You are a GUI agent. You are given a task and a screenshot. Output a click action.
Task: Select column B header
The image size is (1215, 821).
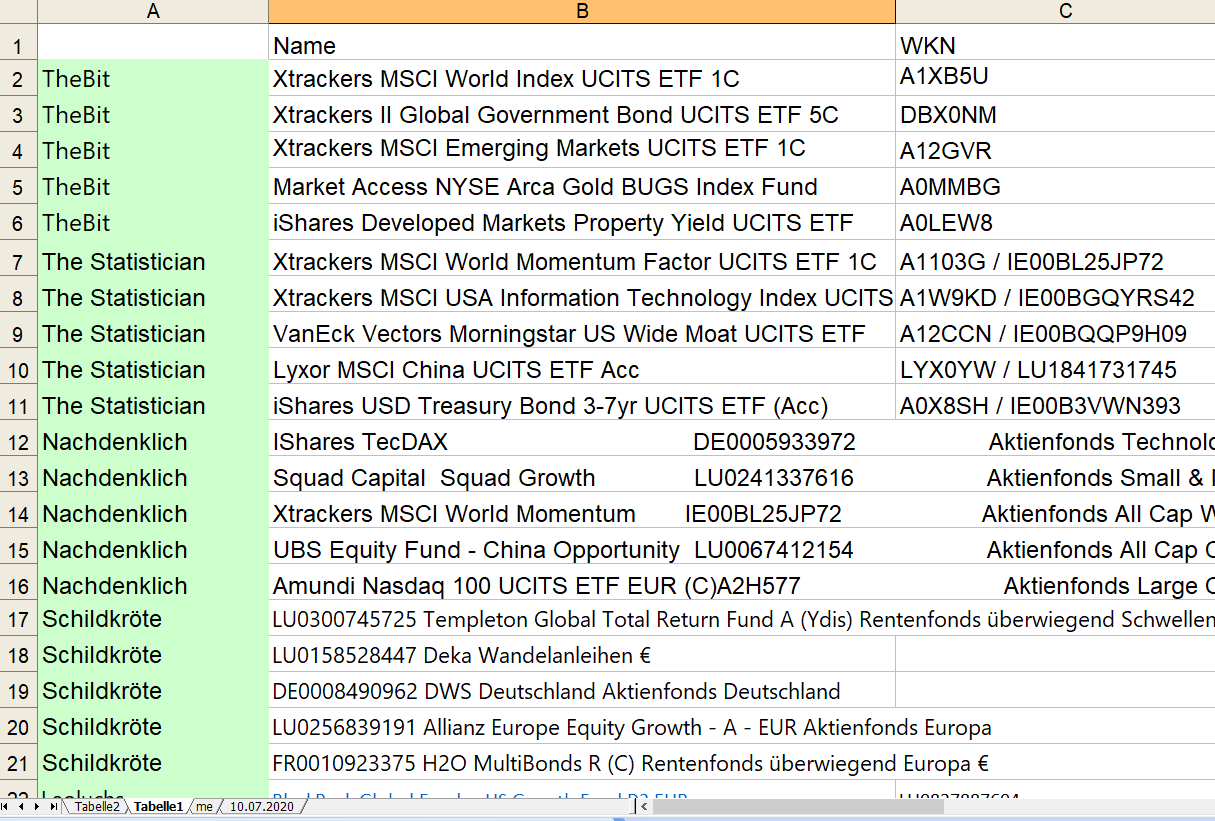[x=582, y=11]
